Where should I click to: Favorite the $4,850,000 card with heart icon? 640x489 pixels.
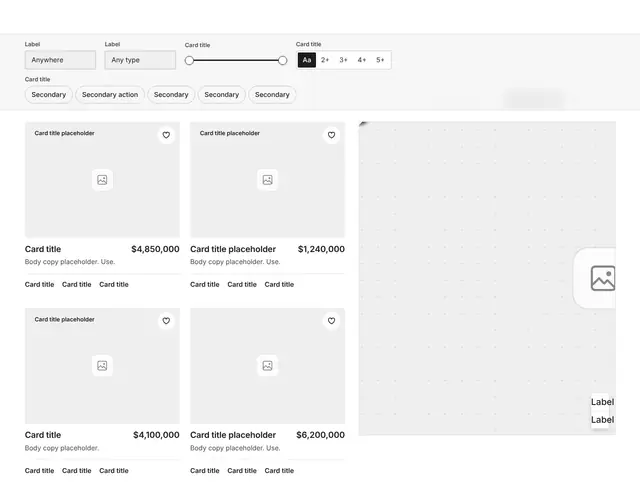[166, 135]
